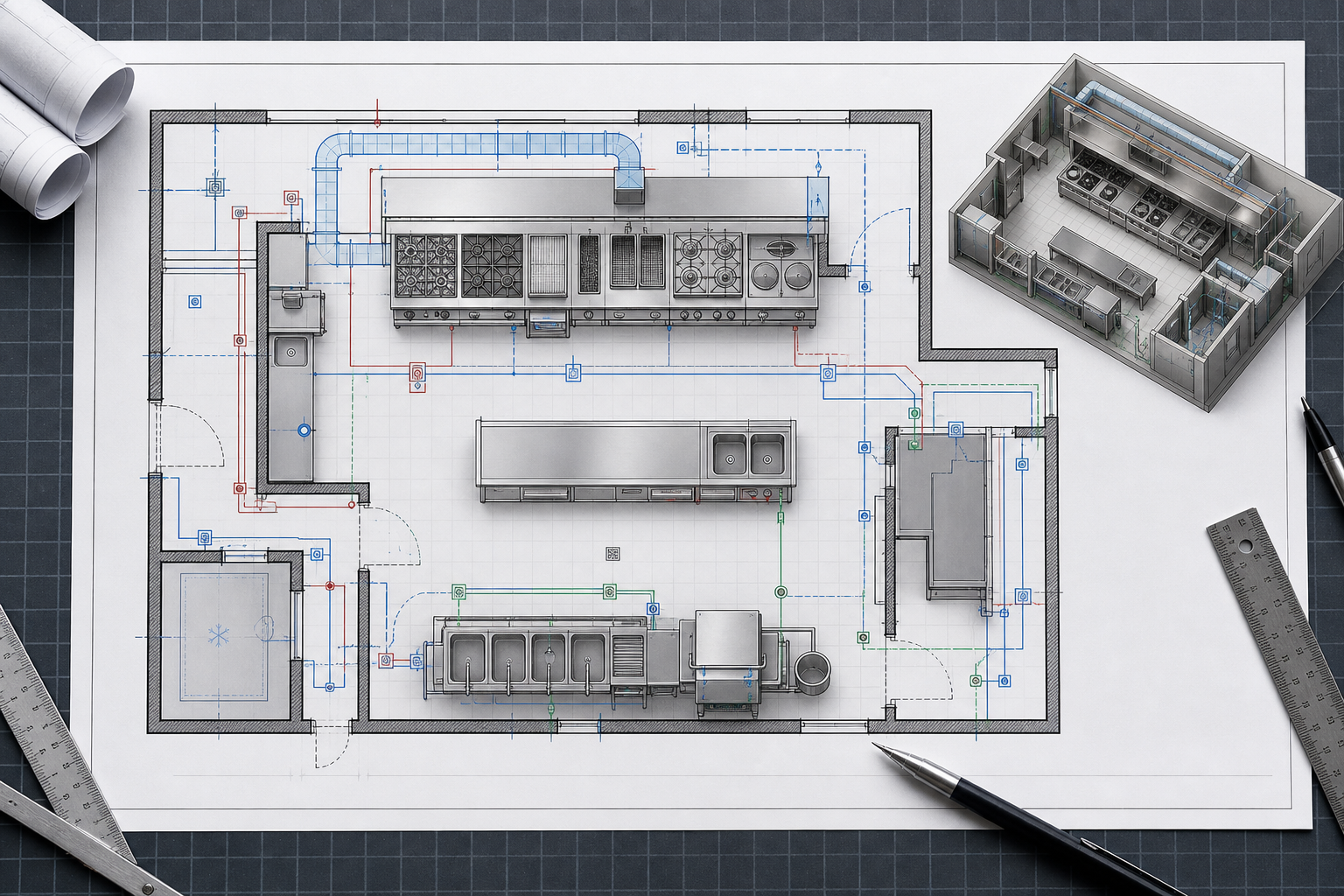This screenshot has width=1344, height=896.
Task: Click the blue junction box above the L-shaped counter
Action: point(955,430)
